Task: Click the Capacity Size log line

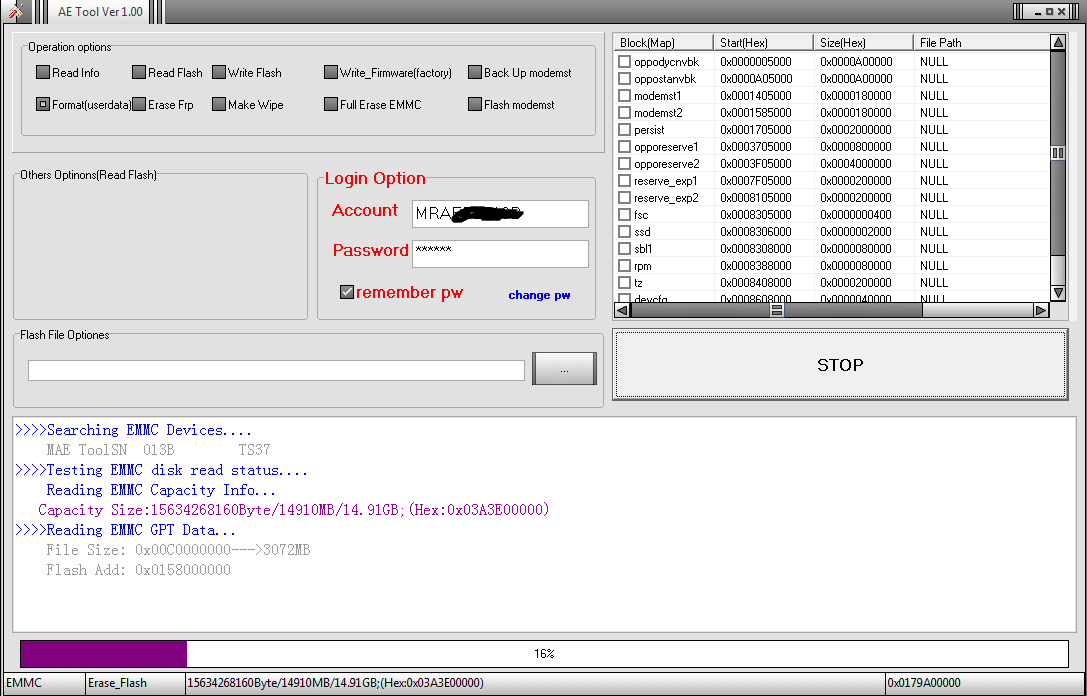Action: click(294, 510)
